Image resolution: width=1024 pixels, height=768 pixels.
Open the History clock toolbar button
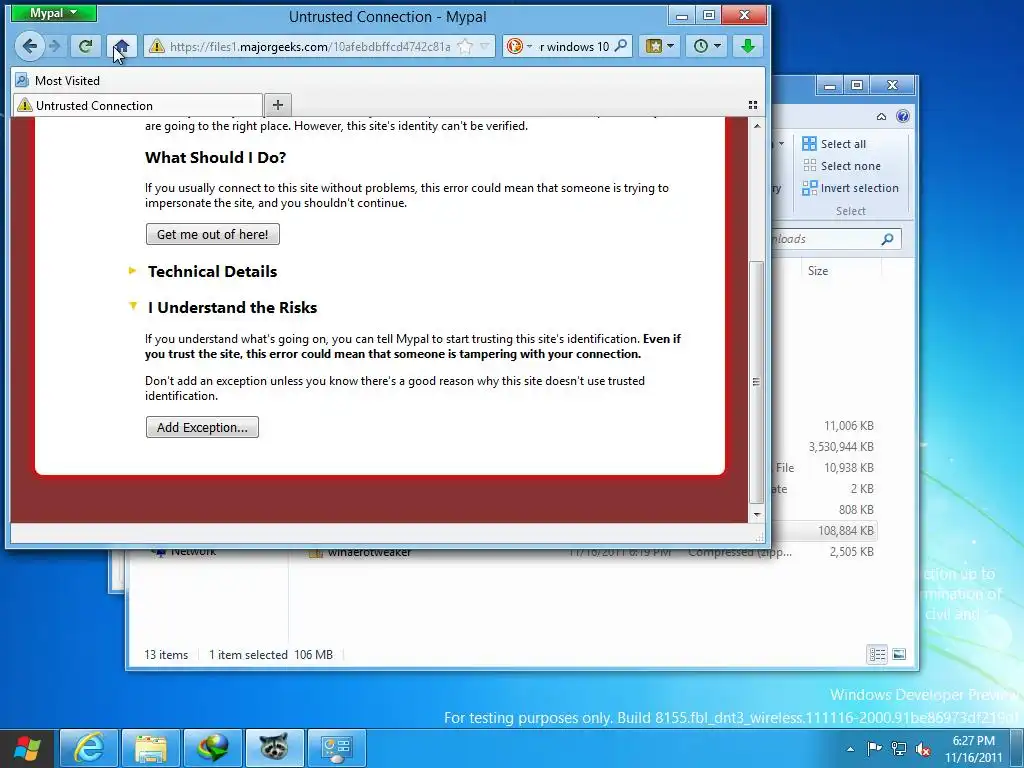(707, 46)
